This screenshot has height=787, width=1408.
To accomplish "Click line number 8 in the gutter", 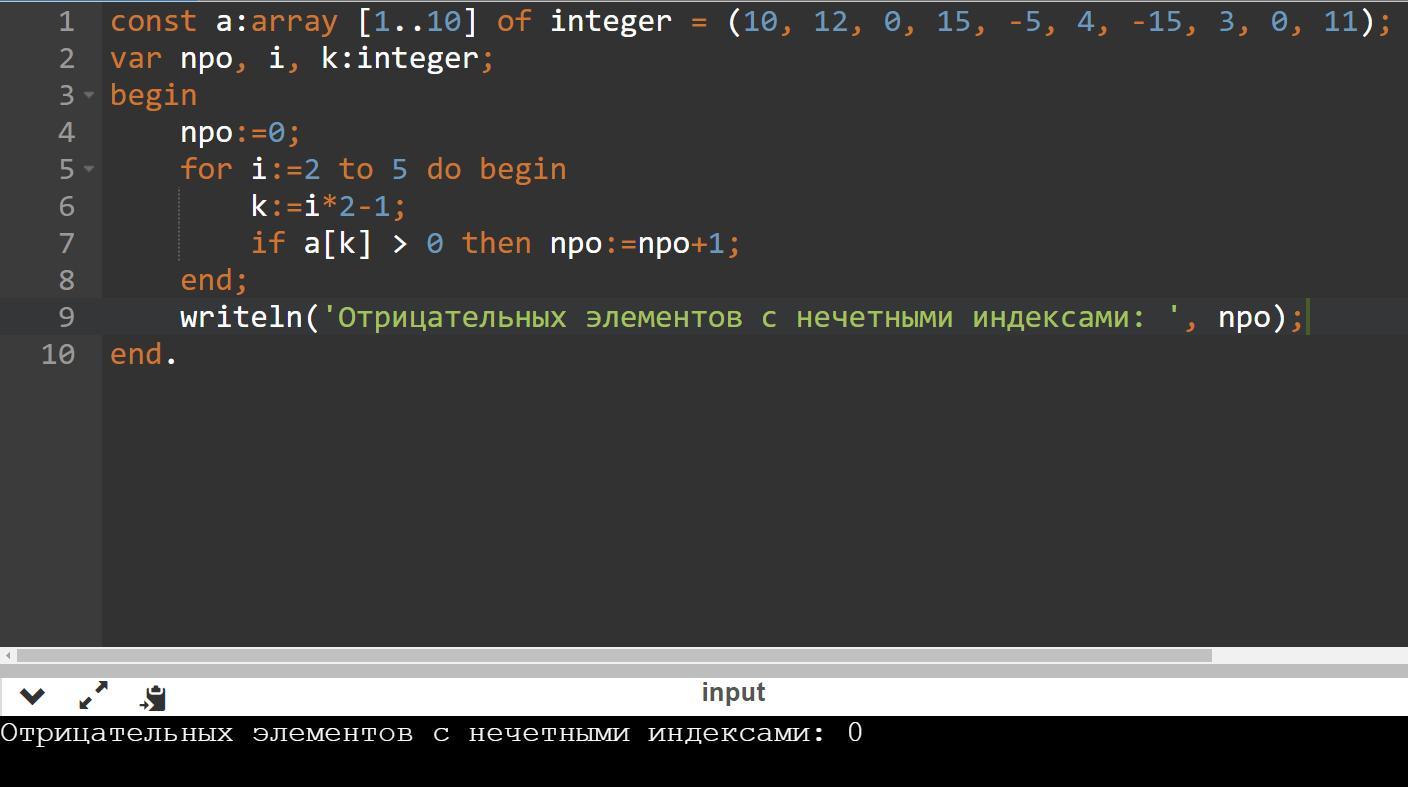I will (x=66, y=280).
